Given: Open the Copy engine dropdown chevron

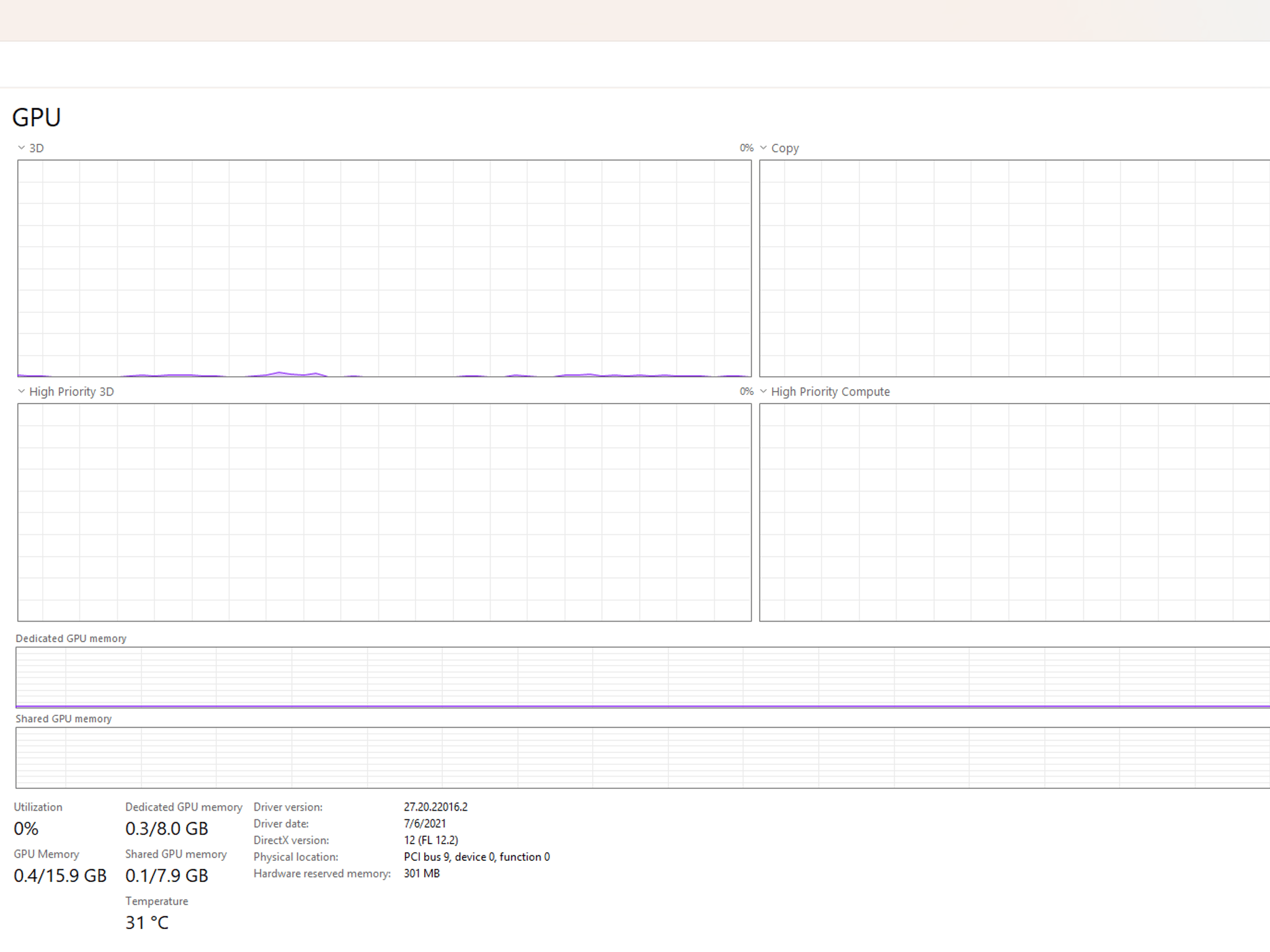Looking at the screenshot, I should pyautogui.click(x=763, y=148).
